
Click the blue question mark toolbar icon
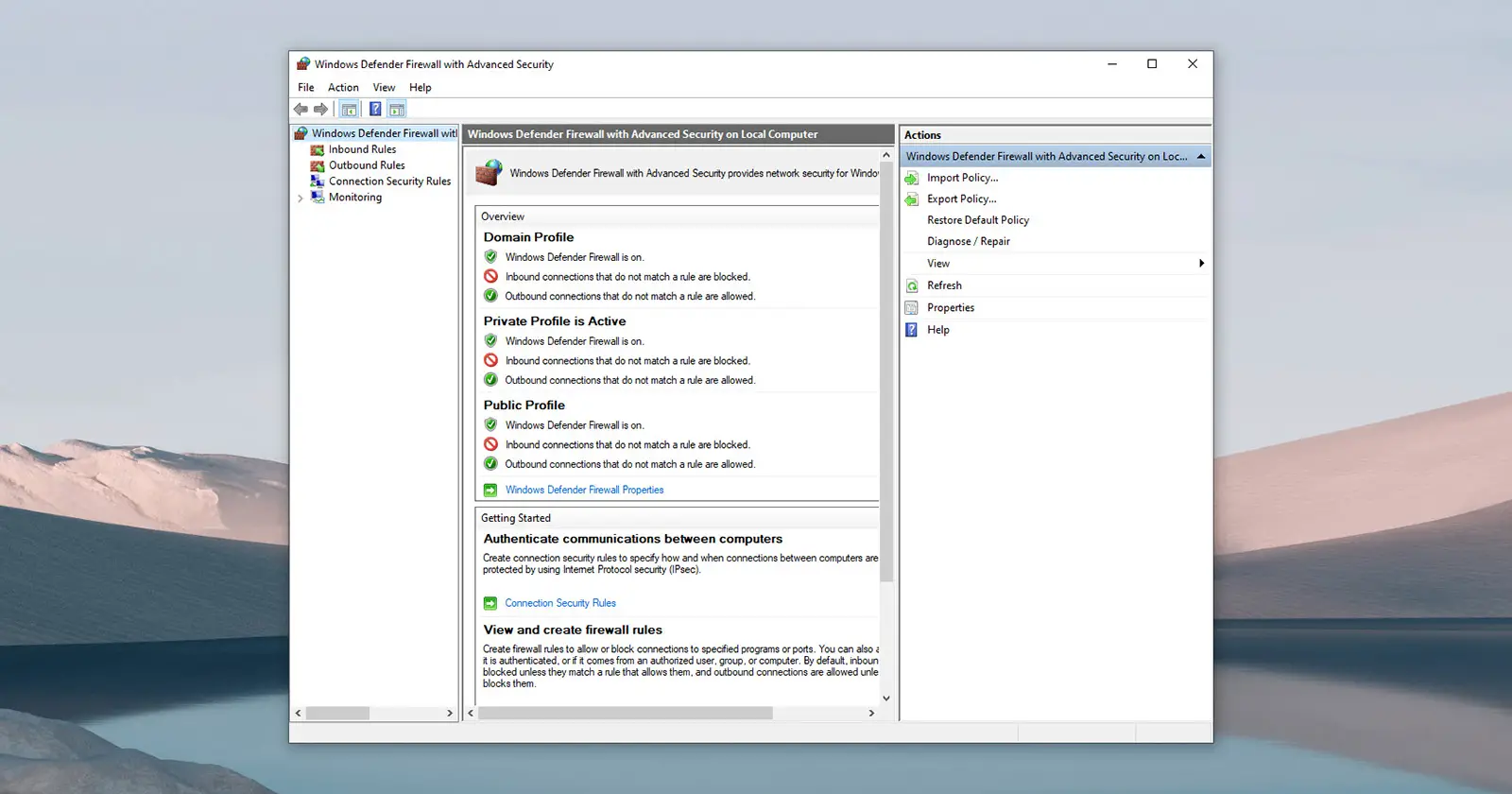(375, 110)
